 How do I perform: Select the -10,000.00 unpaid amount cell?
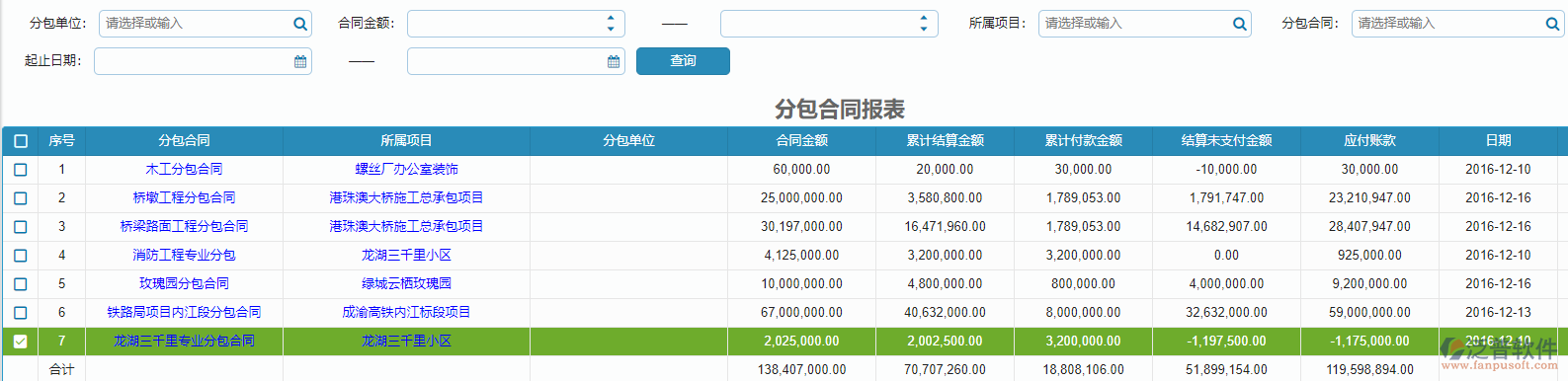tap(1227, 170)
